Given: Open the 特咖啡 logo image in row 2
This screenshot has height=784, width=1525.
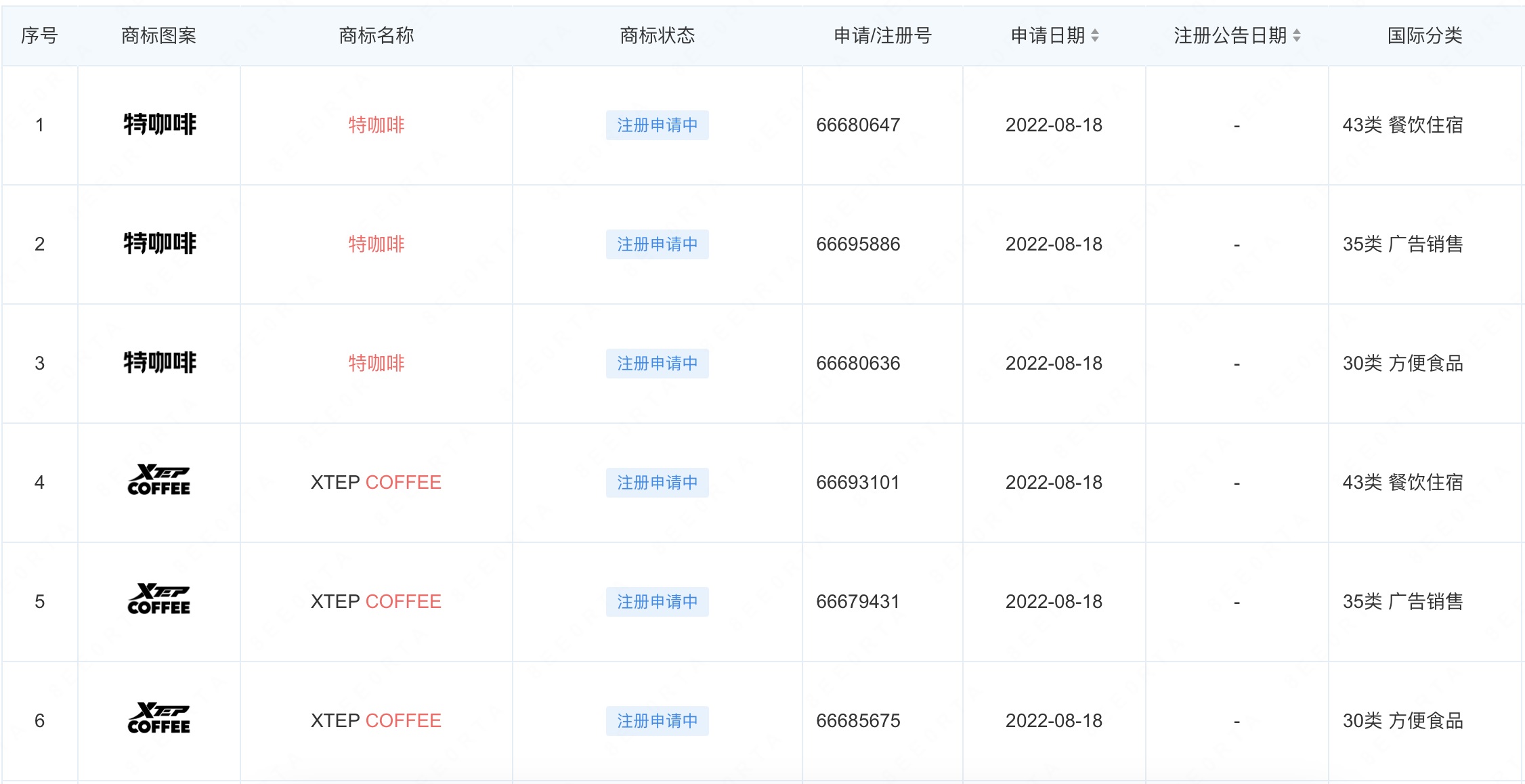Looking at the screenshot, I should pos(159,244).
